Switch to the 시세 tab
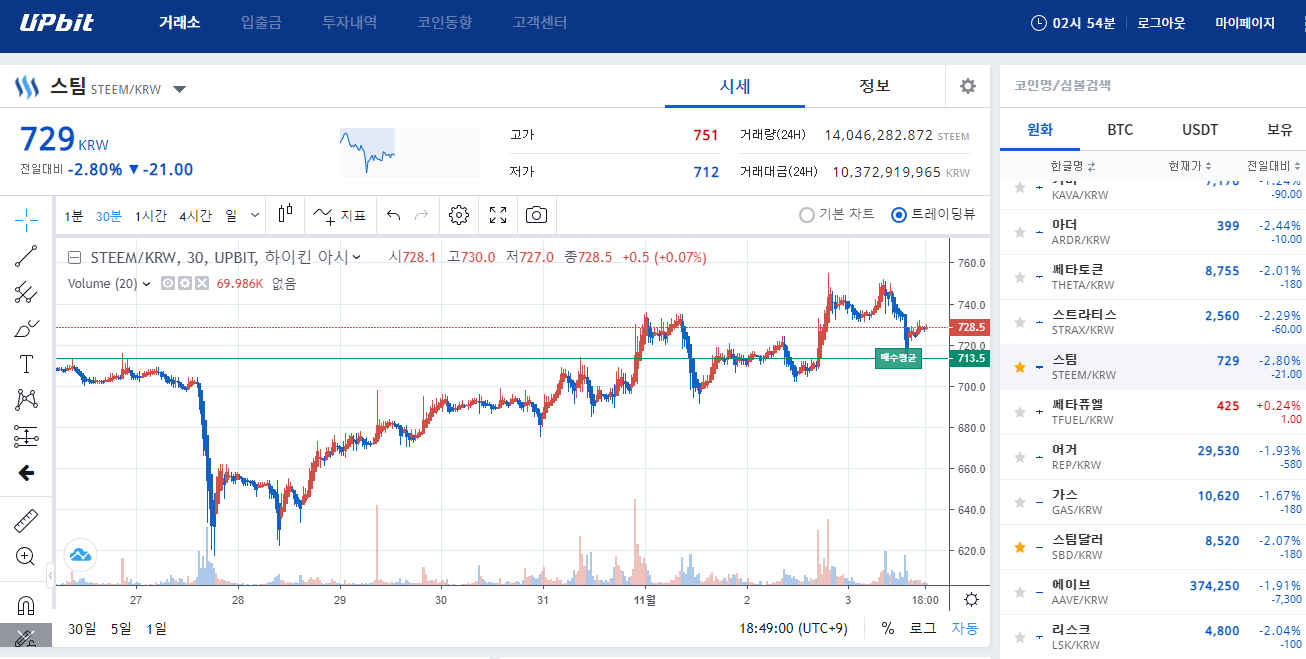Image resolution: width=1306 pixels, height=659 pixels. tap(735, 86)
